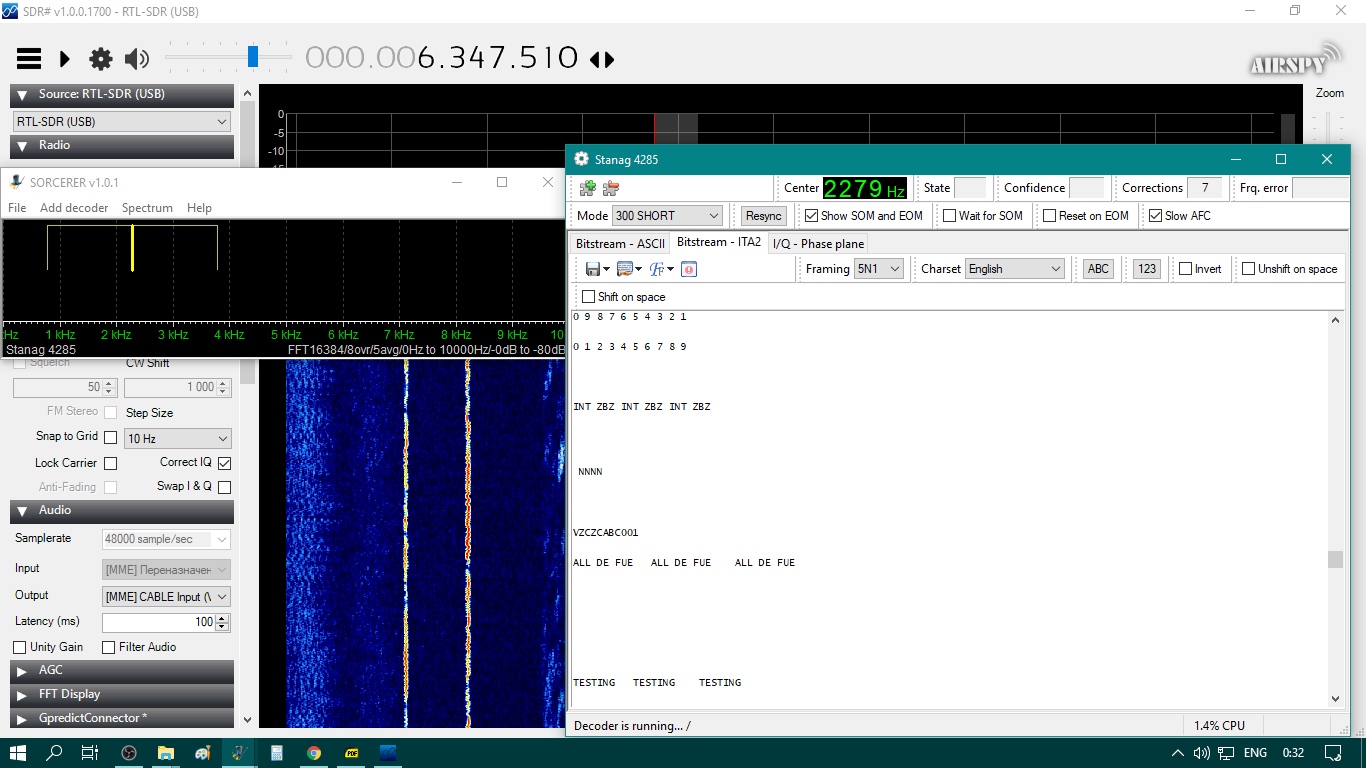1366x768 pixels.
Task: Click the save floppy disk icon
Action: [592, 269]
